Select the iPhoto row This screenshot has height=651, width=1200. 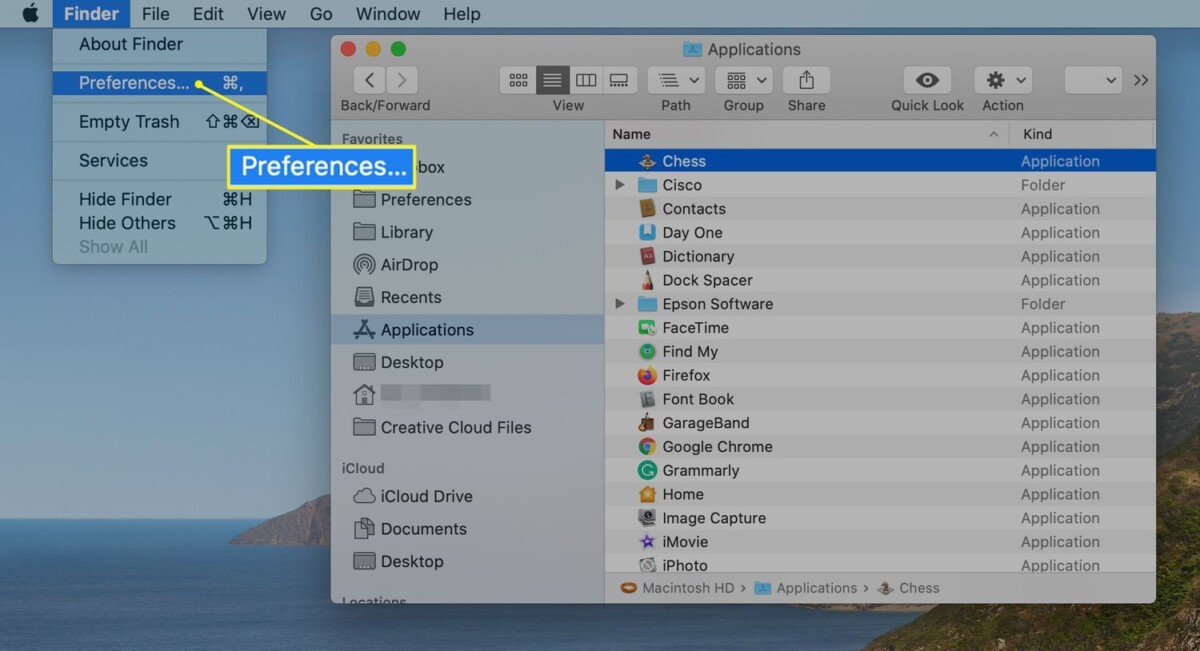coord(880,566)
